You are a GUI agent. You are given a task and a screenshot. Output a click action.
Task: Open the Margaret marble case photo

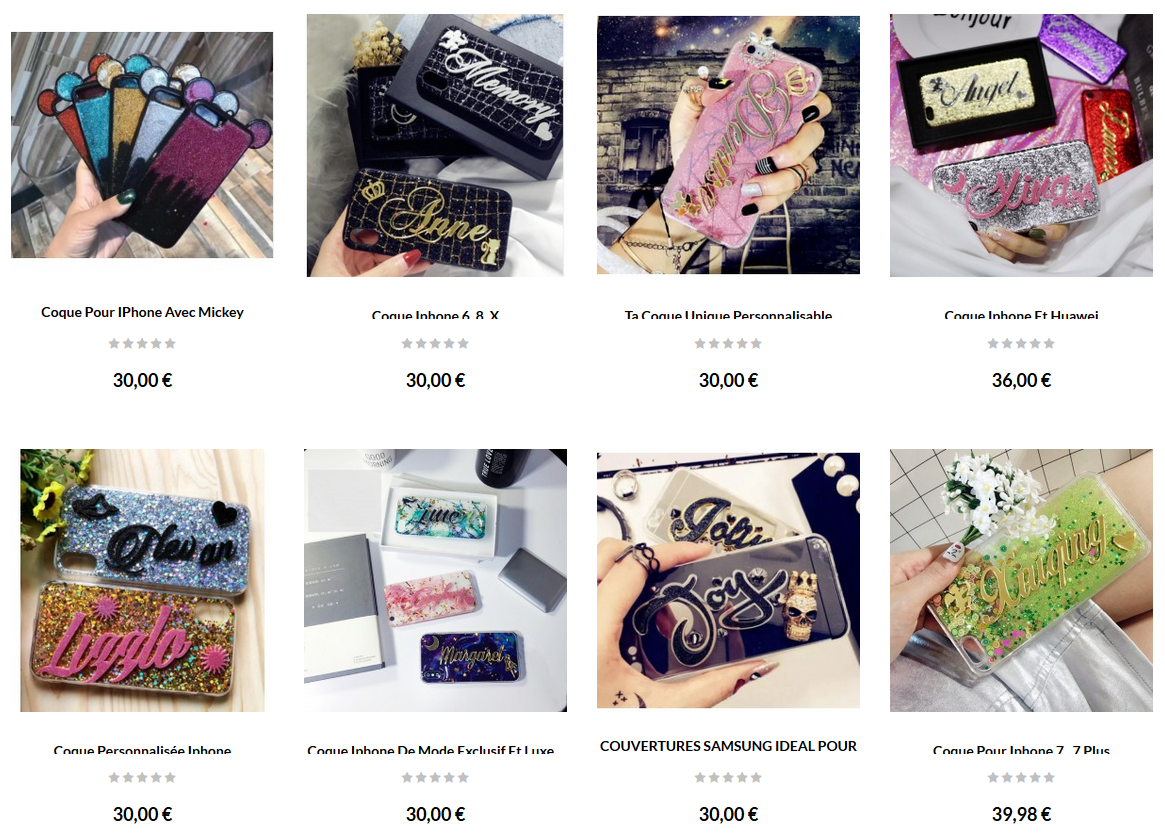[x=435, y=580]
